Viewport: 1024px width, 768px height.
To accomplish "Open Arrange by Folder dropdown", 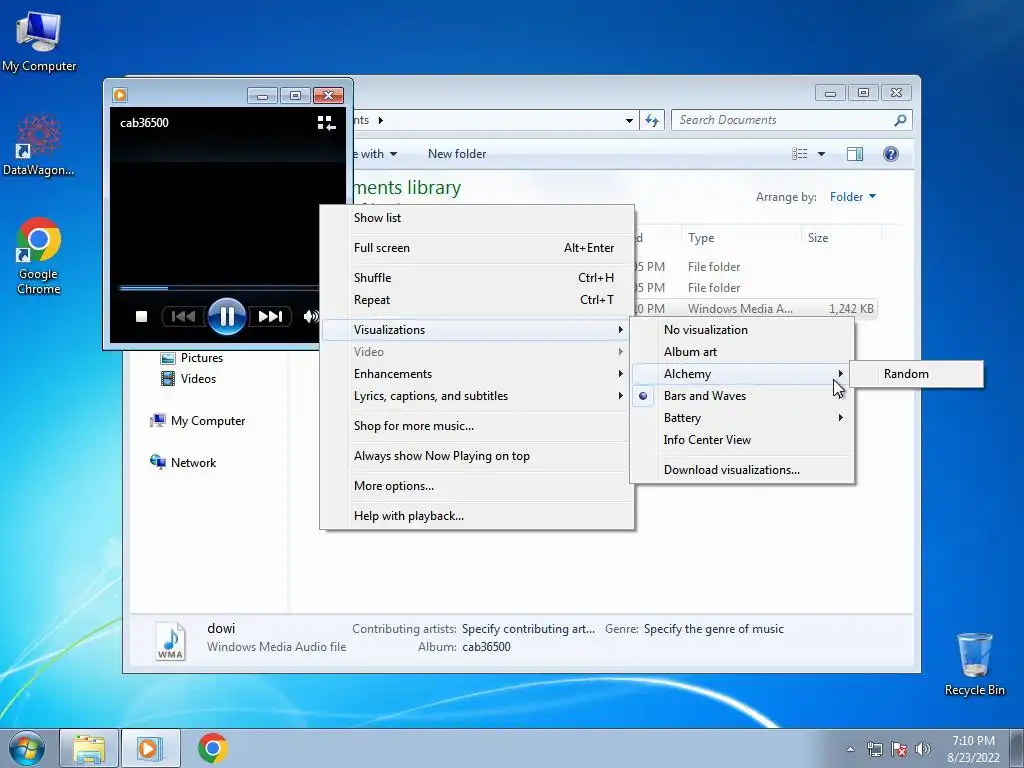I will click(x=852, y=197).
